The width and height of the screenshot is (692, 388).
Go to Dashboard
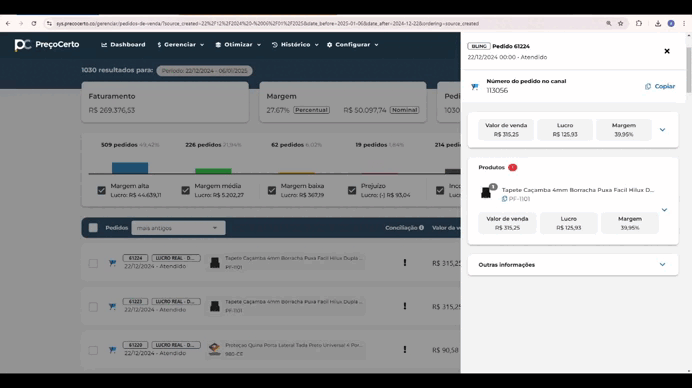pyautogui.click(x=123, y=45)
